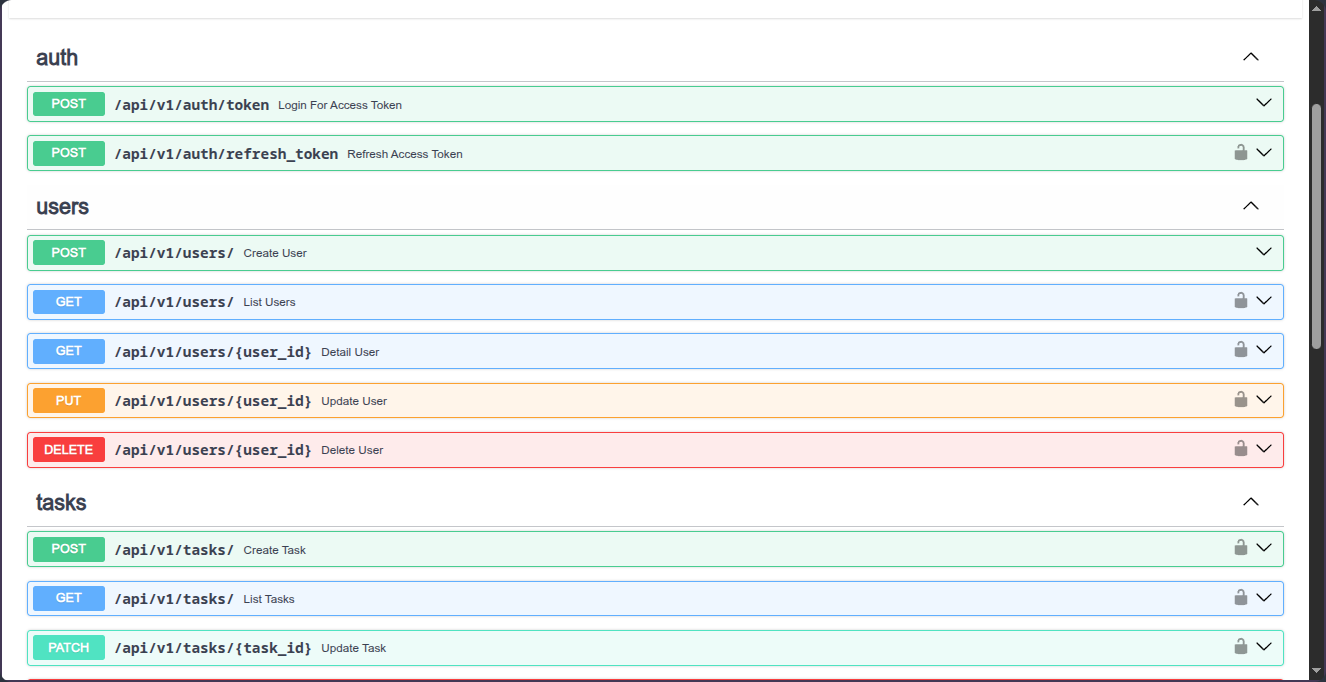1326x682 pixels.
Task: Expand the Create User endpoint arrow
Action: click(x=1264, y=252)
